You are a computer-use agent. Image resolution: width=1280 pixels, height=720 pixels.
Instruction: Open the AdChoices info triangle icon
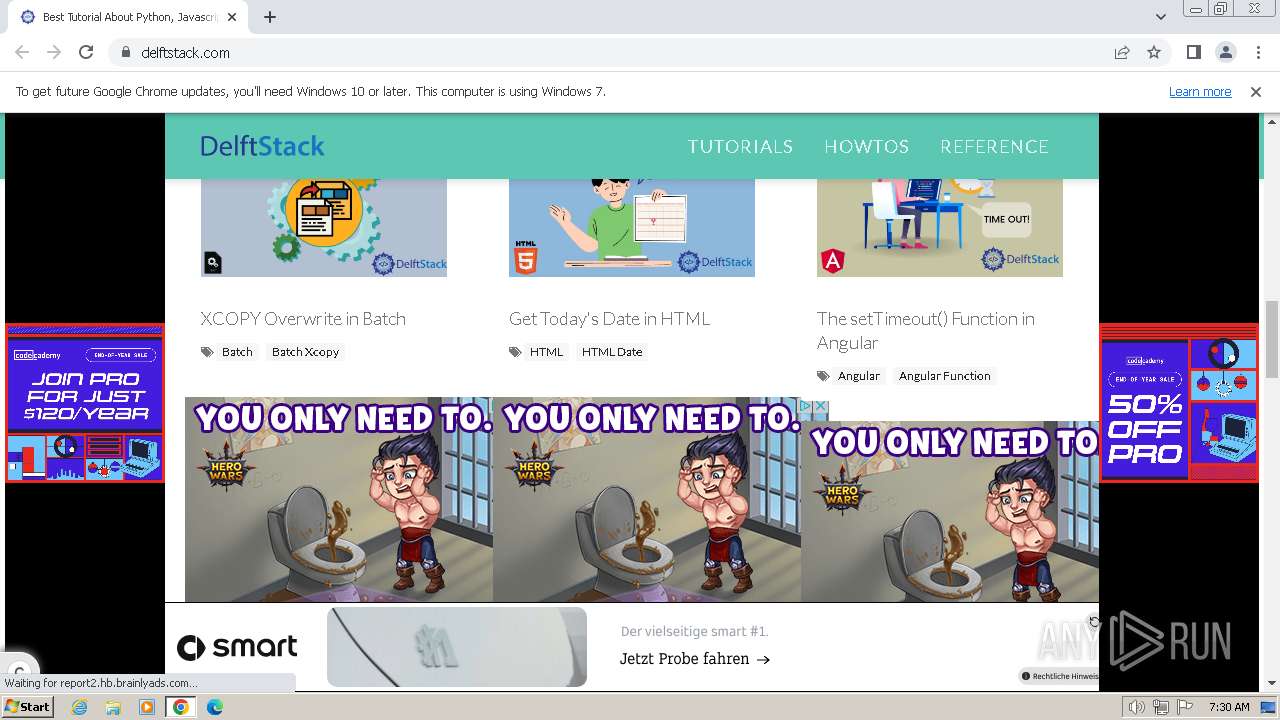pyautogui.click(x=806, y=406)
